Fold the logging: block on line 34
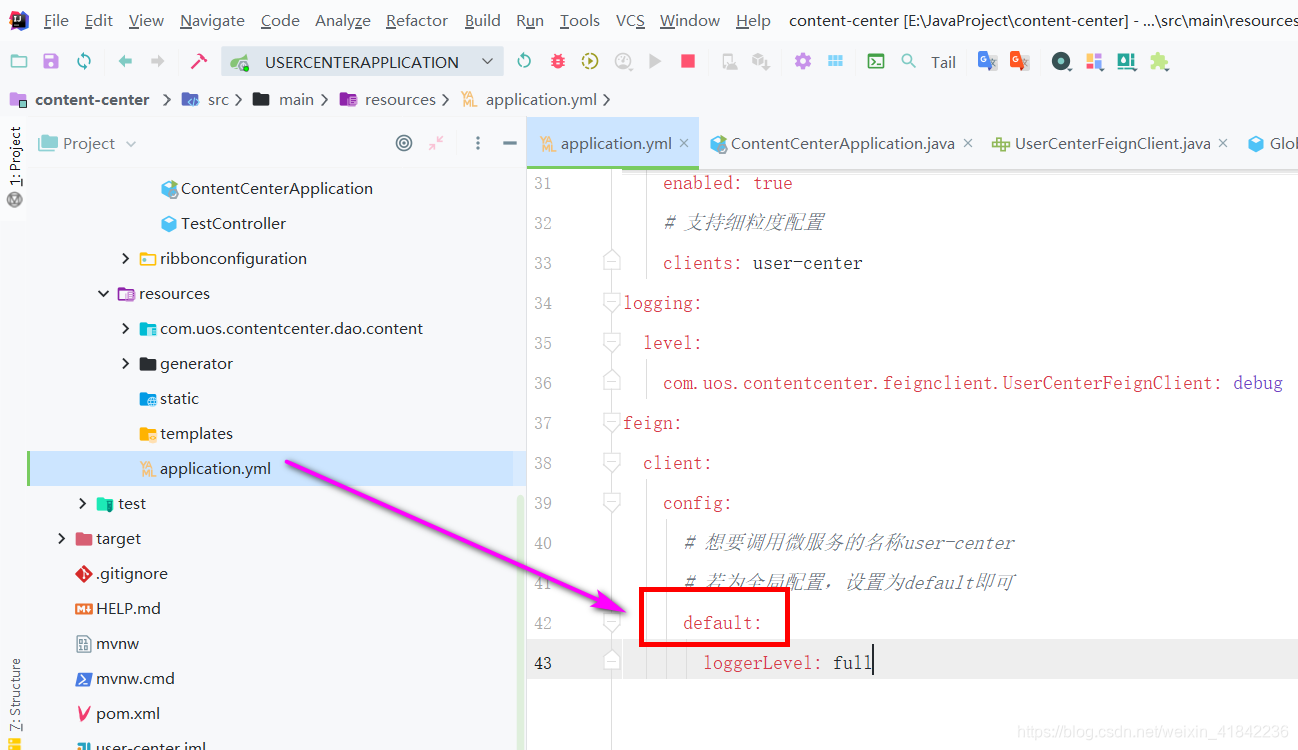 (x=611, y=302)
